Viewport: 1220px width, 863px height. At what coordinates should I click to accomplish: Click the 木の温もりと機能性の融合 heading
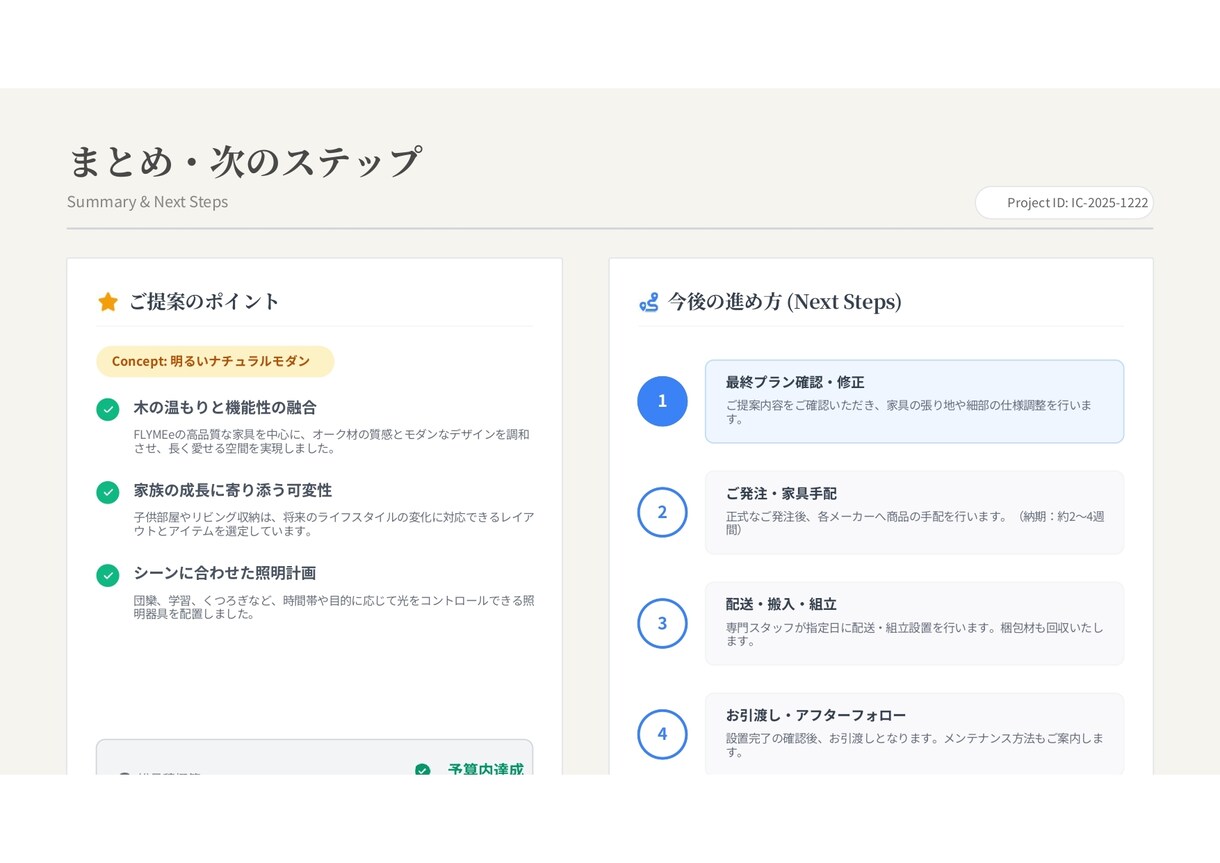(225, 408)
